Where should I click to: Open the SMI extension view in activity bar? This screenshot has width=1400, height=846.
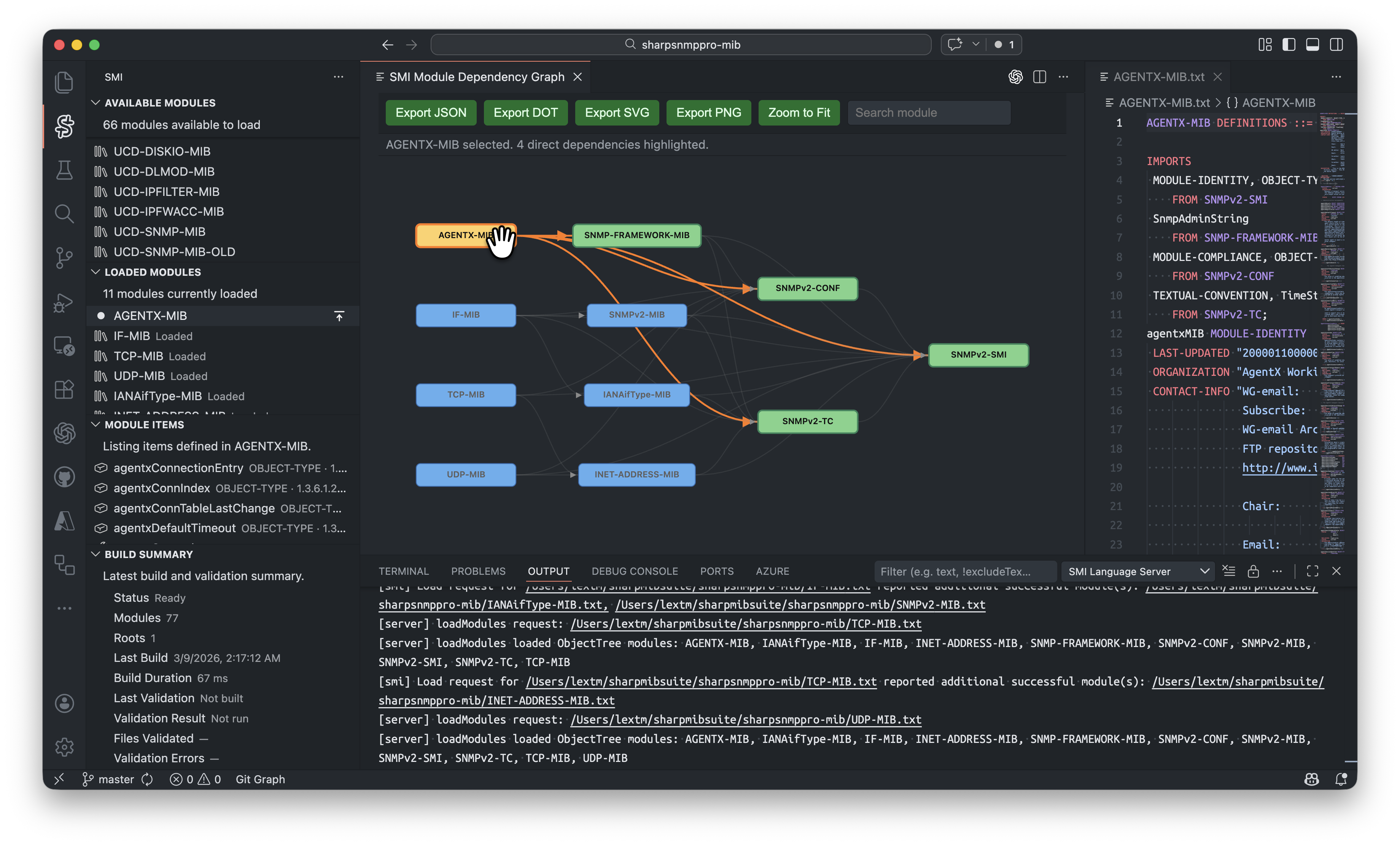pyautogui.click(x=64, y=126)
